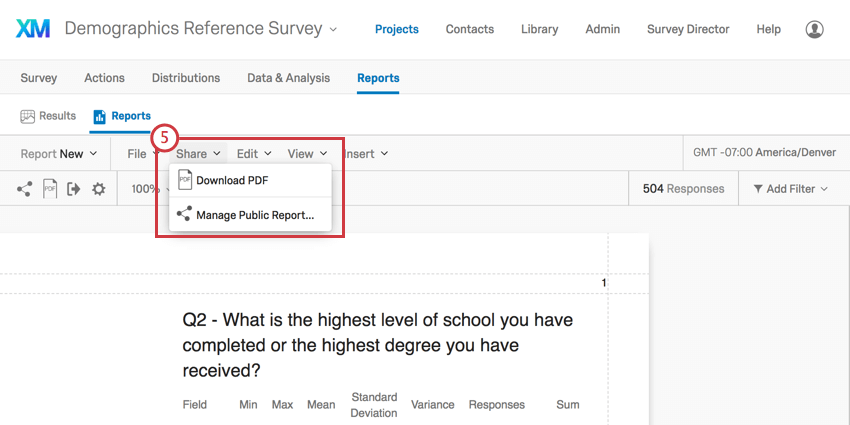
Task: Open the Help link
Action: (x=768, y=30)
